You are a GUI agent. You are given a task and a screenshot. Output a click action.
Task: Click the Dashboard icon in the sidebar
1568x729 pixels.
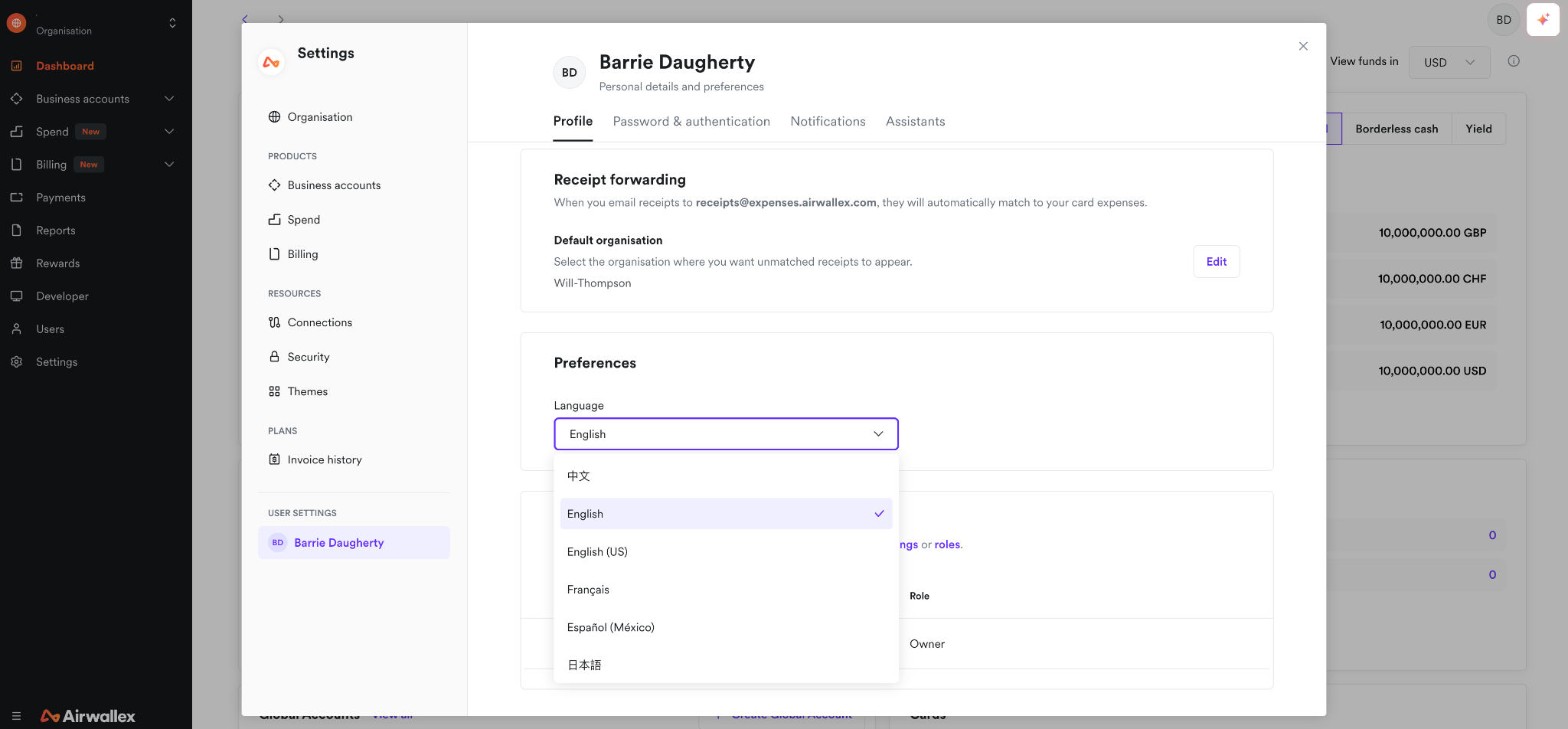coord(16,66)
